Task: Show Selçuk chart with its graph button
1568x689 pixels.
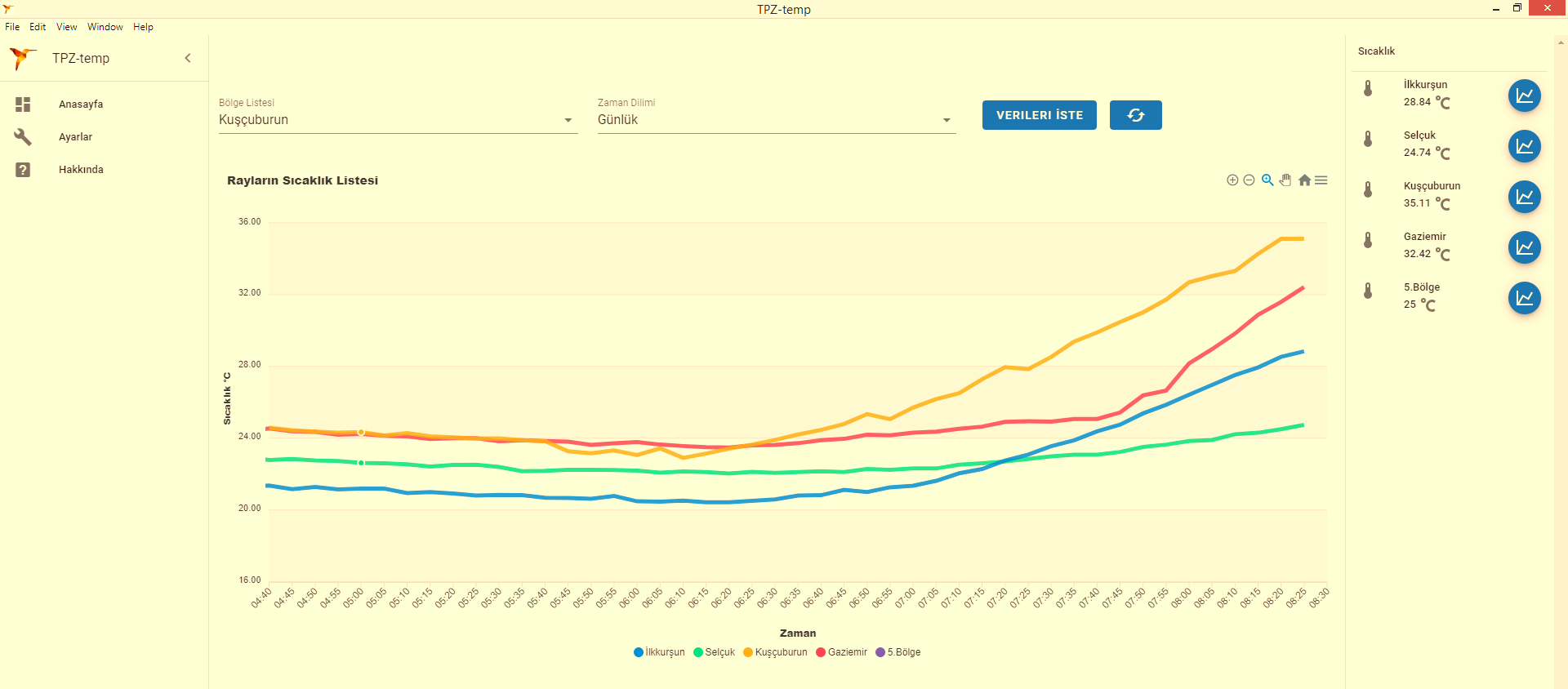Action: click(1524, 146)
